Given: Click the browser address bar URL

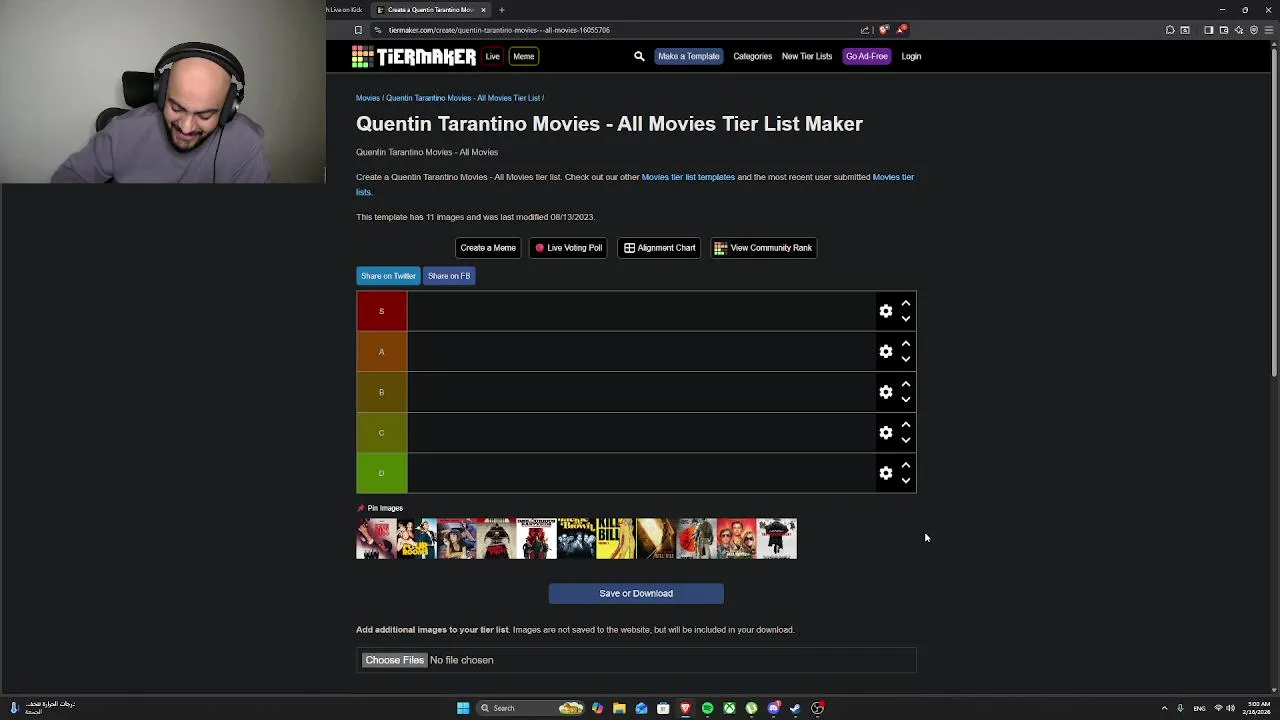Looking at the screenshot, I should (x=499, y=30).
